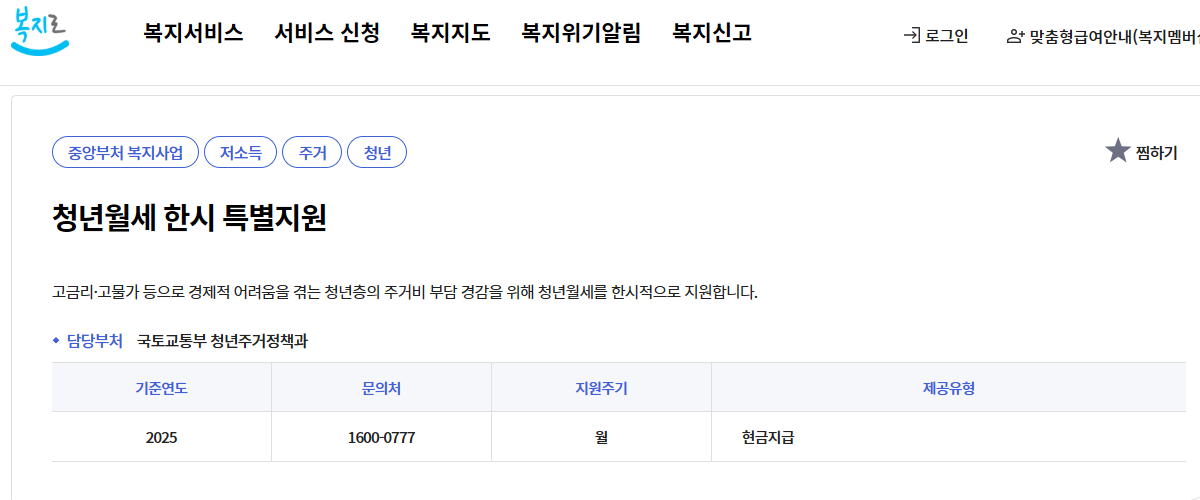This screenshot has height=500, width=1200.
Task: Click the 제공유형 column header
Action: [x=948, y=388]
